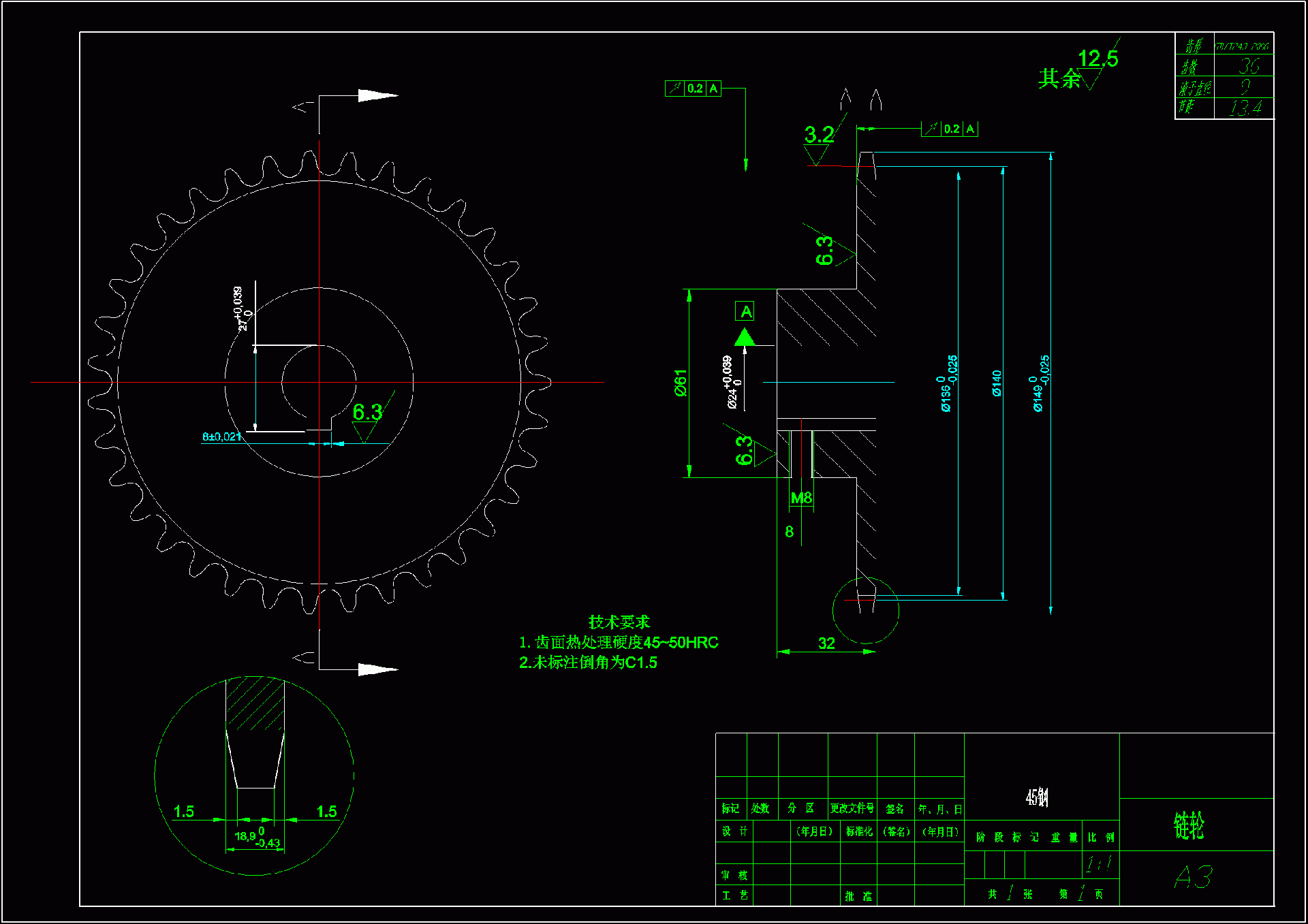This screenshot has height=924, width=1308.
Task: Click the tooth count value 36 in the parameter table
Action: click(x=1248, y=66)
